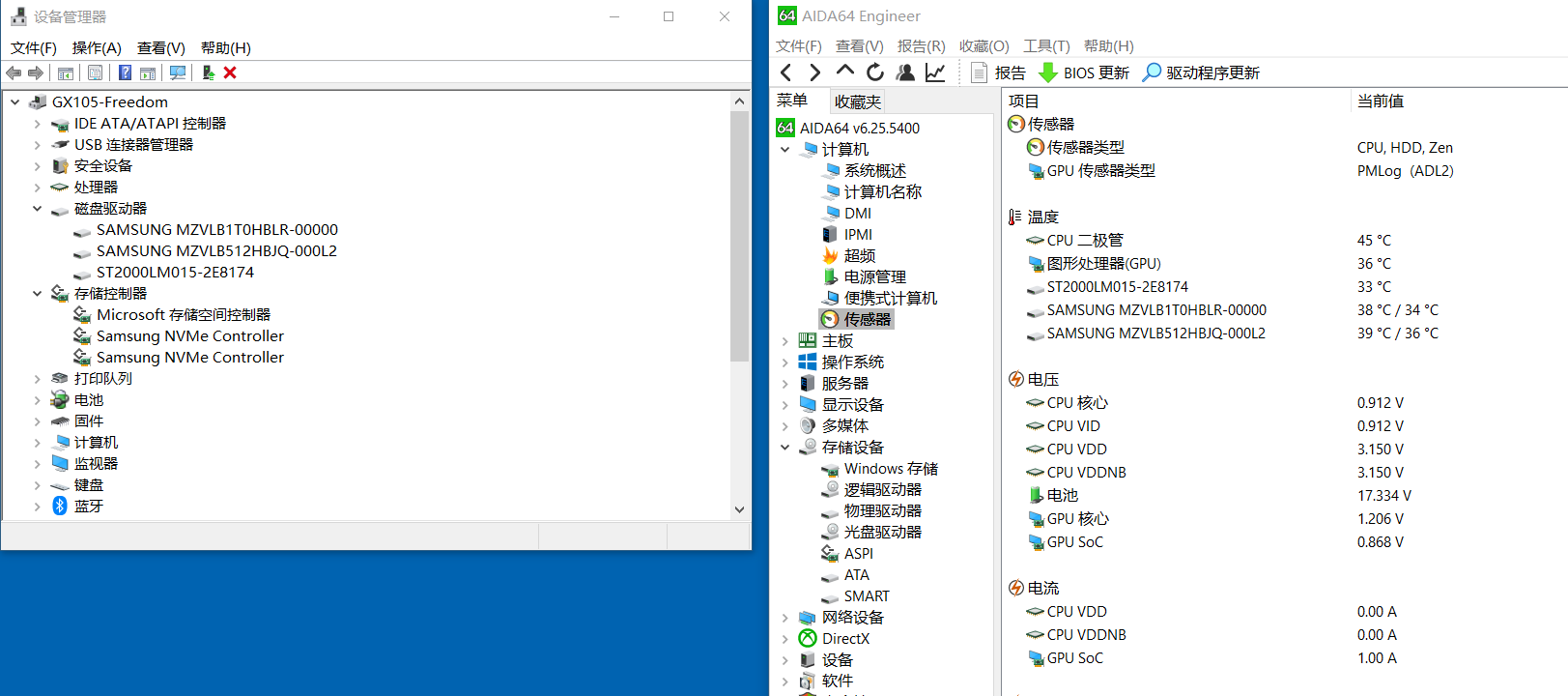Open SMART page in AIDA64 tree
Screen dimensions: 1568x696
pos(867,595)
